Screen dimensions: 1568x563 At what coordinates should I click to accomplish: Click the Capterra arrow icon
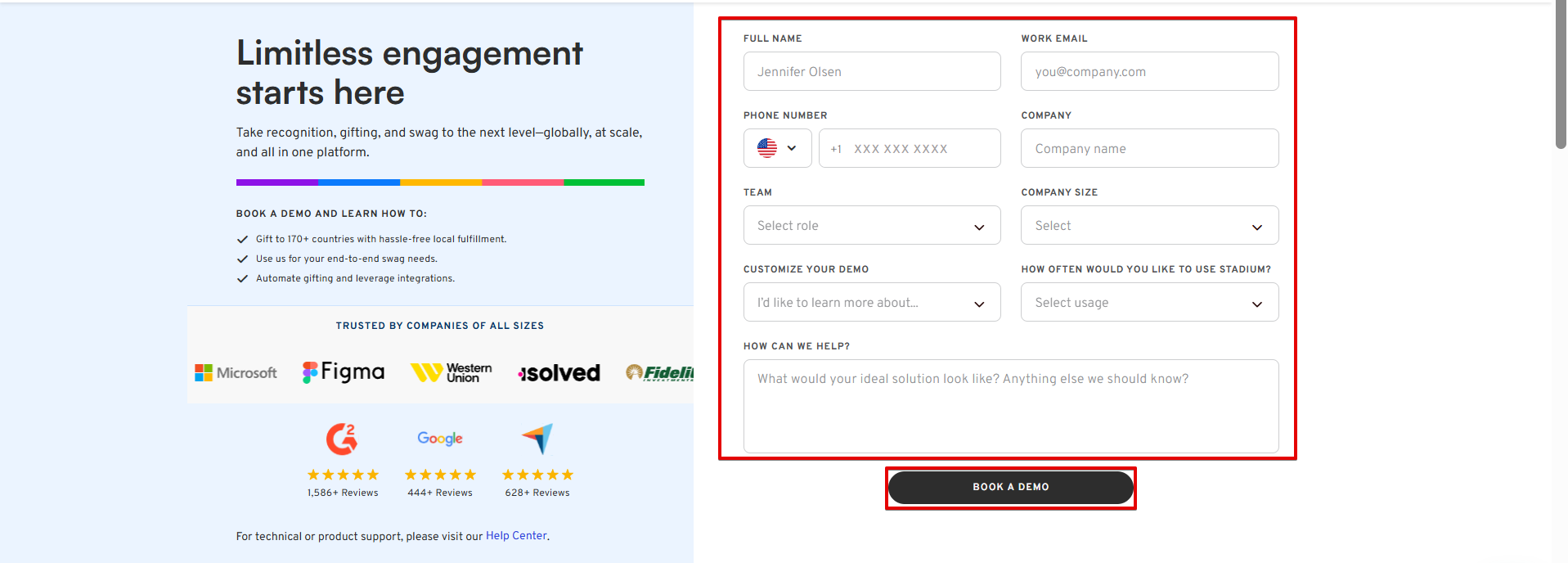537,439
